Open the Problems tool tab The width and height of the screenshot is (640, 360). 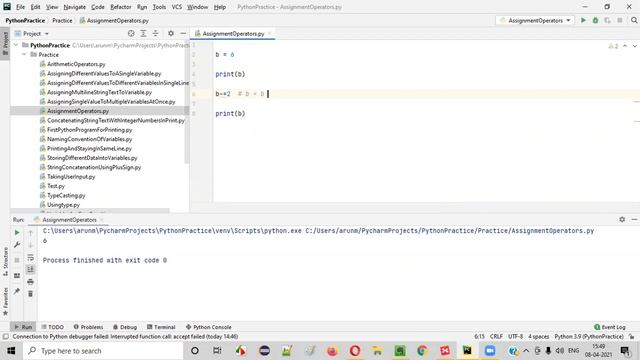coord(88,327)
